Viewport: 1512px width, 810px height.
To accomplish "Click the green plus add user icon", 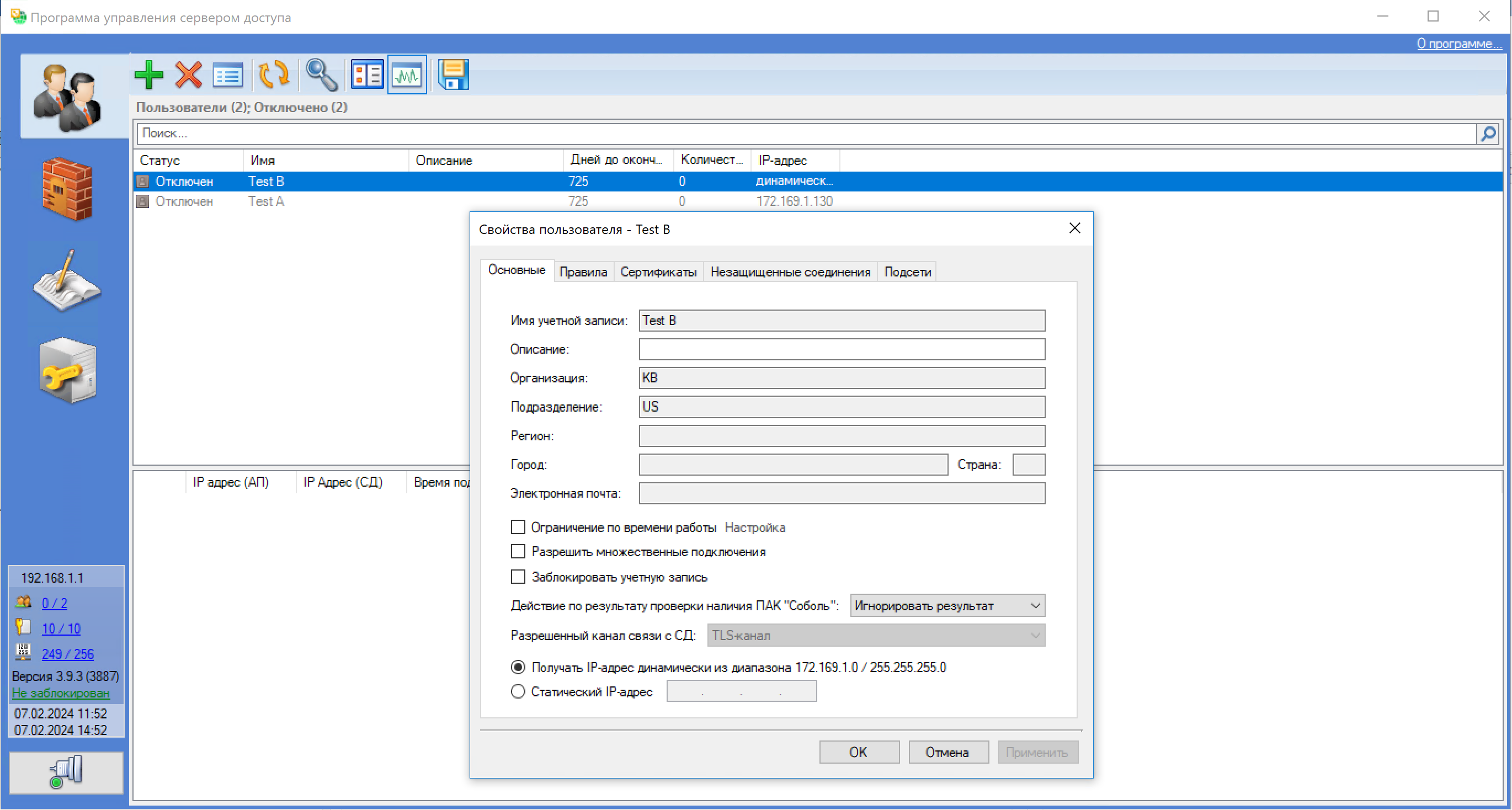I will [x=148, y=75].
